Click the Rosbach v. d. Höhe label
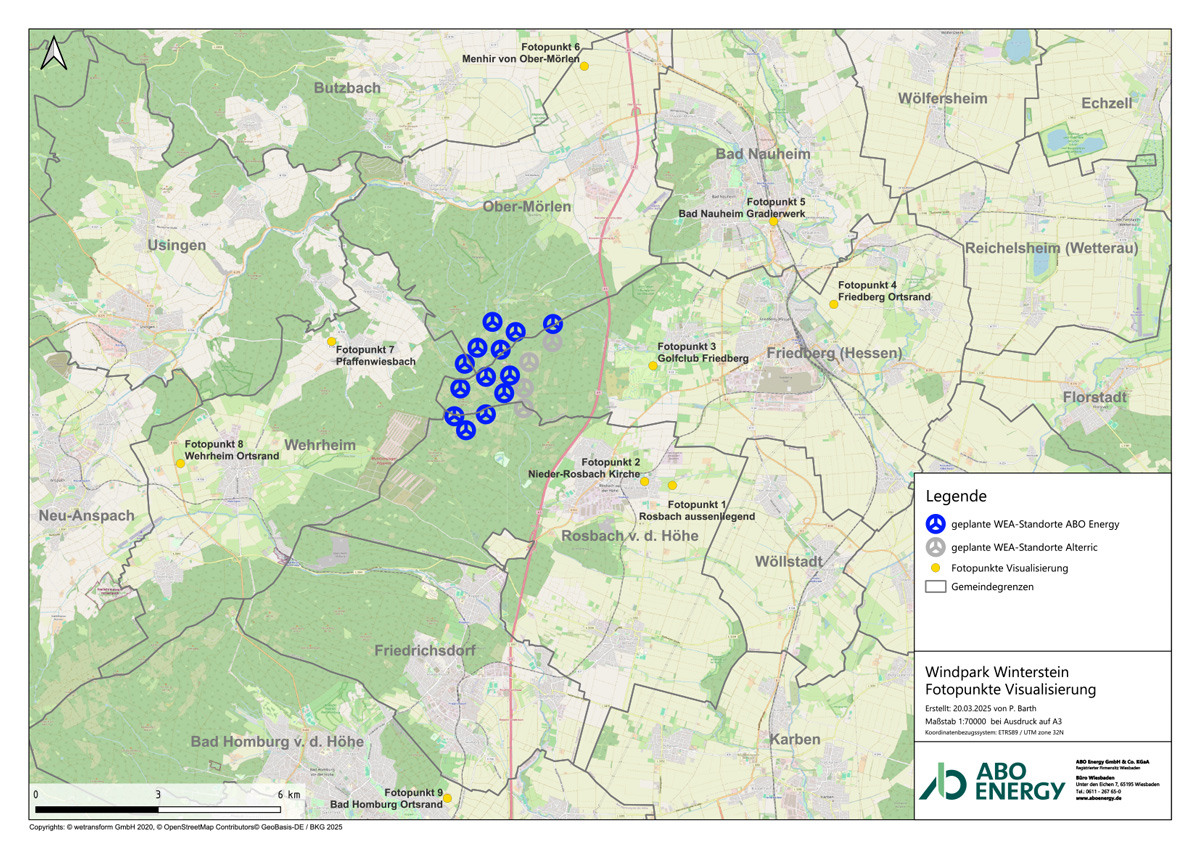Screen dimensions: 1200x848 pos(630,537)
